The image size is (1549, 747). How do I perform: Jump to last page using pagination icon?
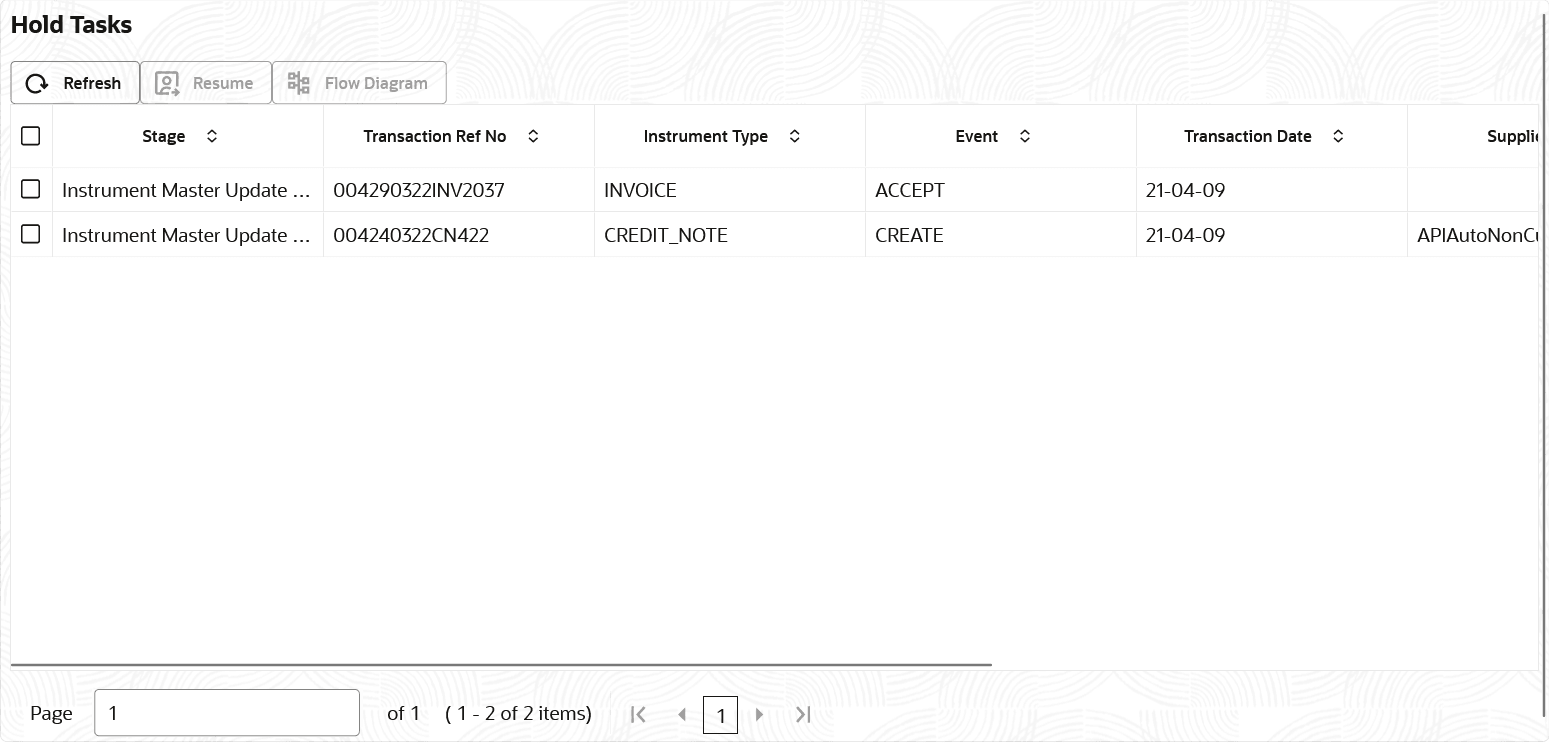(802, 714)
